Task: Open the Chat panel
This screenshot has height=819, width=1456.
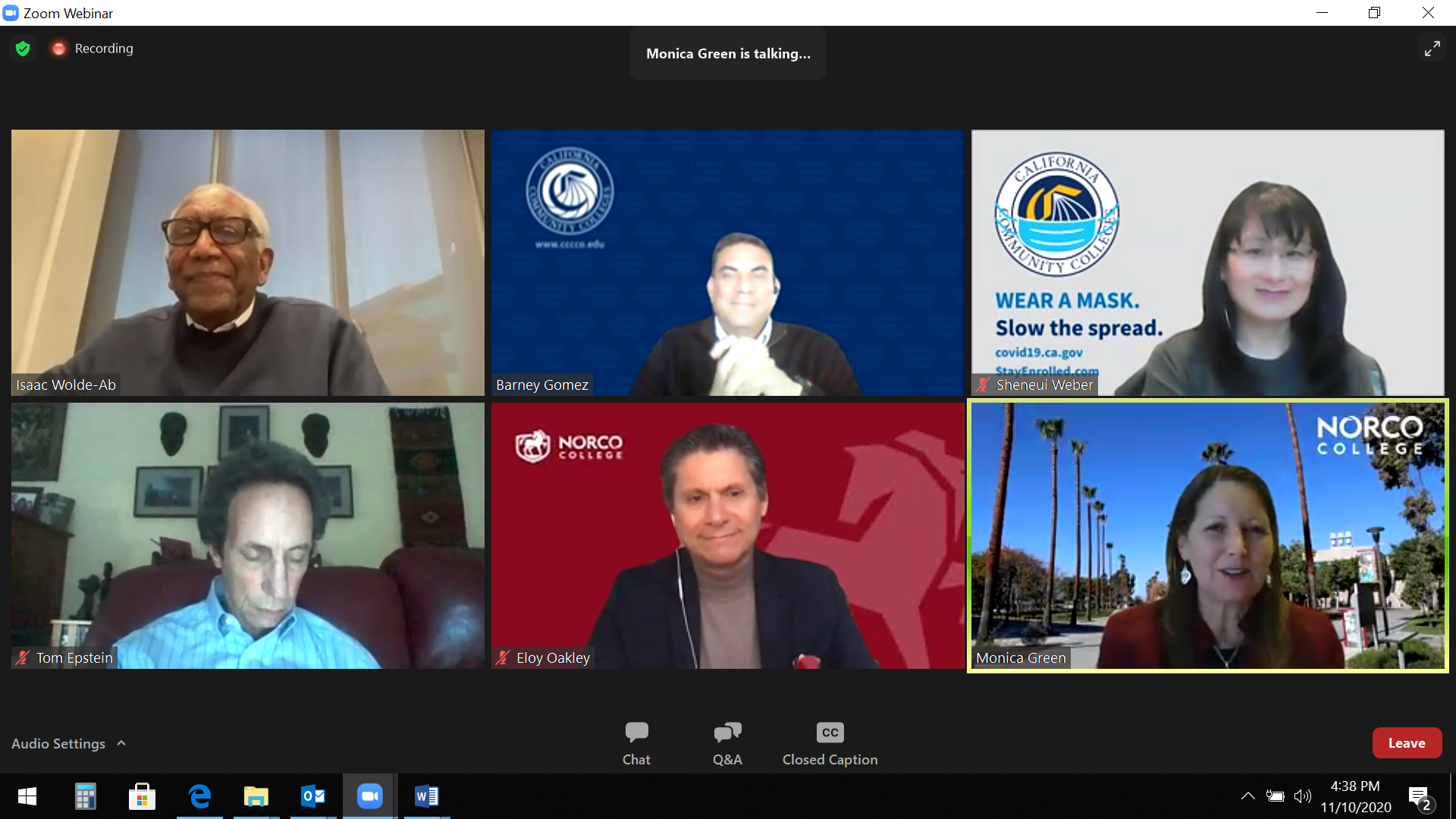Action: pyautogui.click(x=636, y=742)
